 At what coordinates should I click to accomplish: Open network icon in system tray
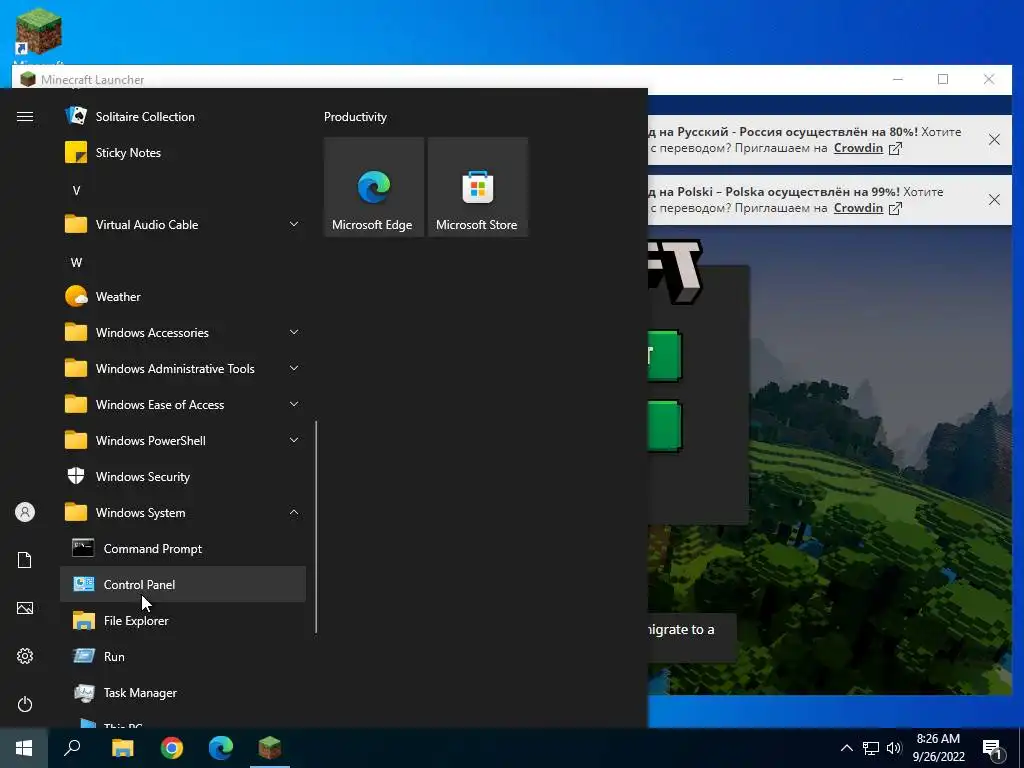(x=871, y=748)
